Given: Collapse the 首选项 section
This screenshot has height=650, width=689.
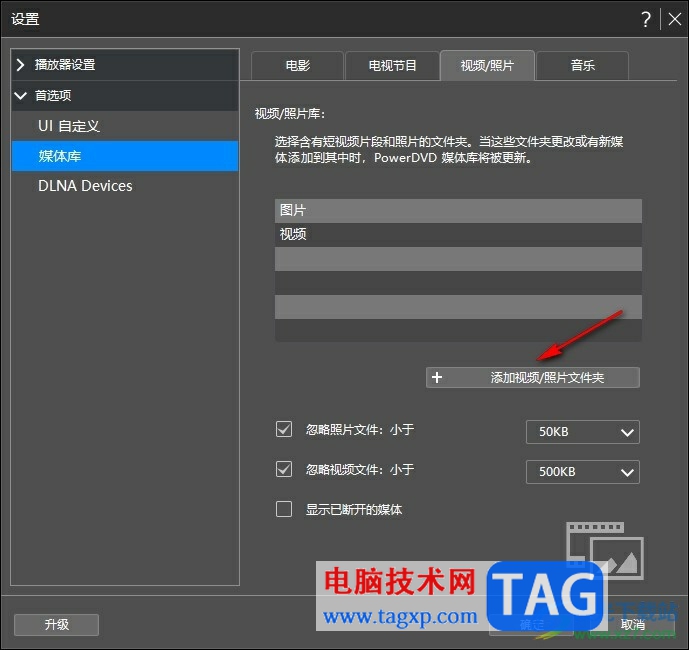Looking at the screenshot, I should pyautogui.click(x=125, y=95).
